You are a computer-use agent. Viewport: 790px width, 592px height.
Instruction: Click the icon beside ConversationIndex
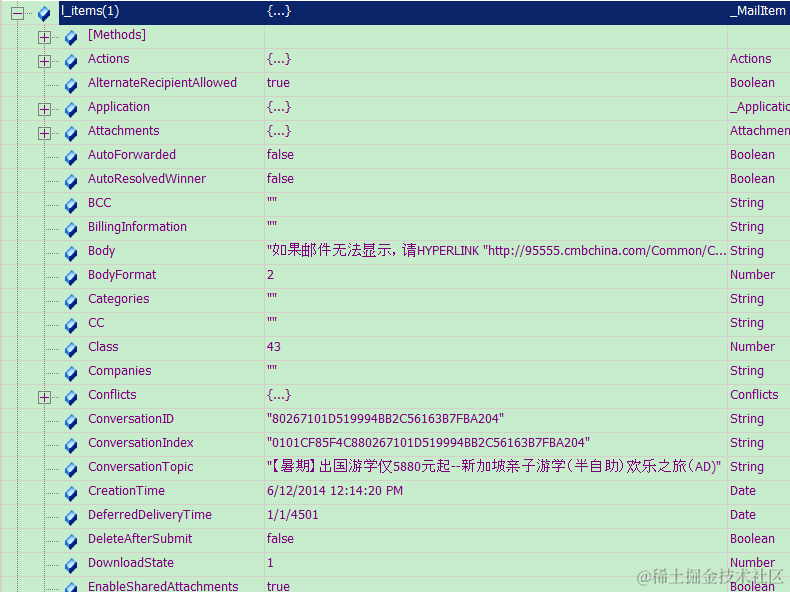pos(71,446)
